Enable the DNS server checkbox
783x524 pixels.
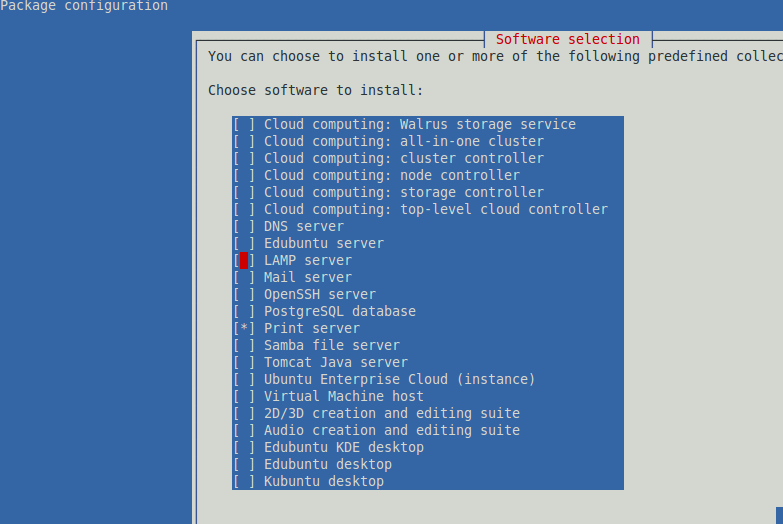(244, 226)
